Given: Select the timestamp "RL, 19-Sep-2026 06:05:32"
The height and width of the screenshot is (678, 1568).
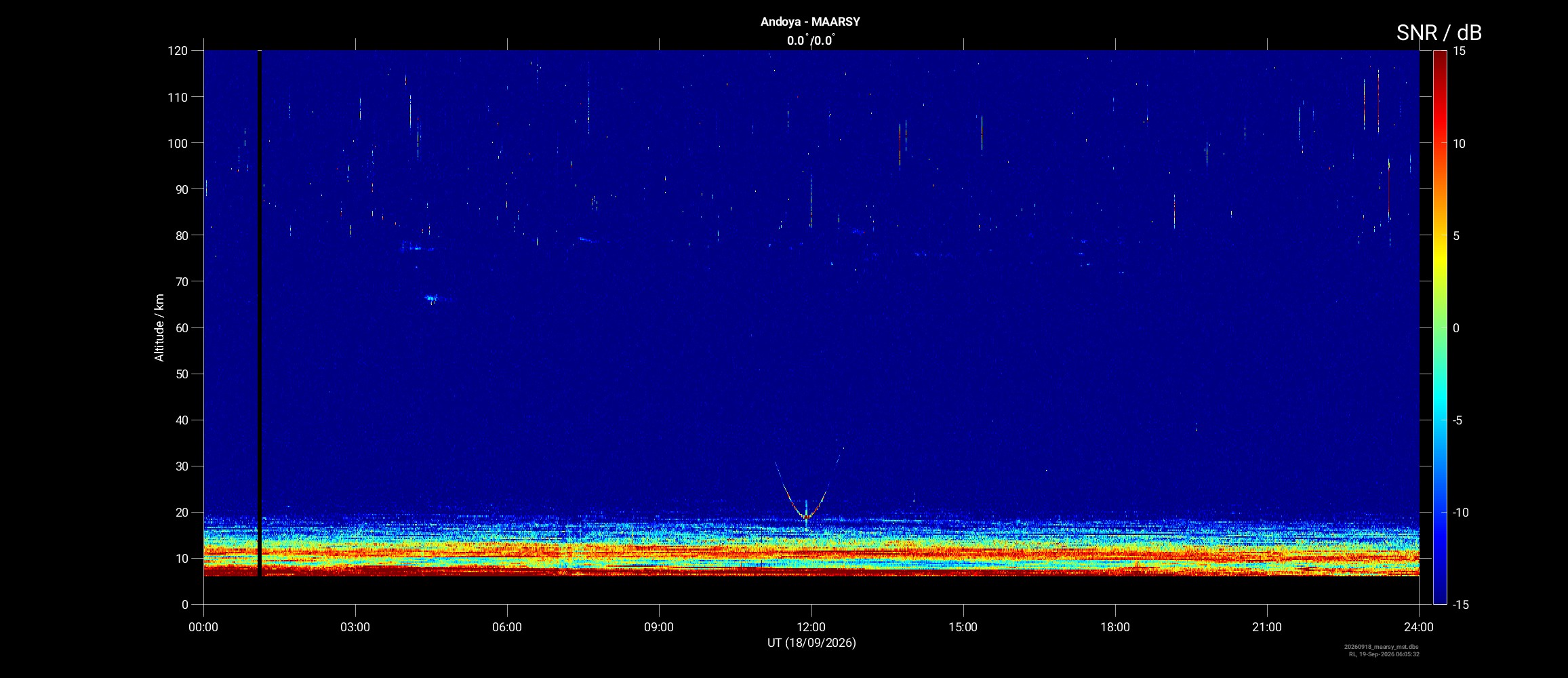Looking at the screenshot, I should point(1384,654).
